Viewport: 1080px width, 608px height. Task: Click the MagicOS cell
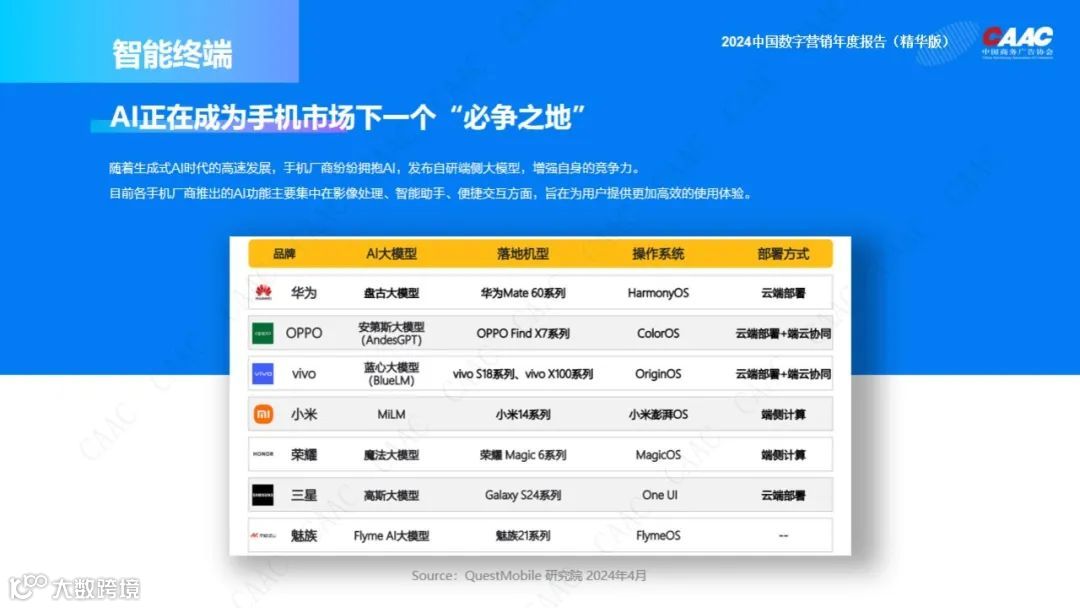pos(658,455)
